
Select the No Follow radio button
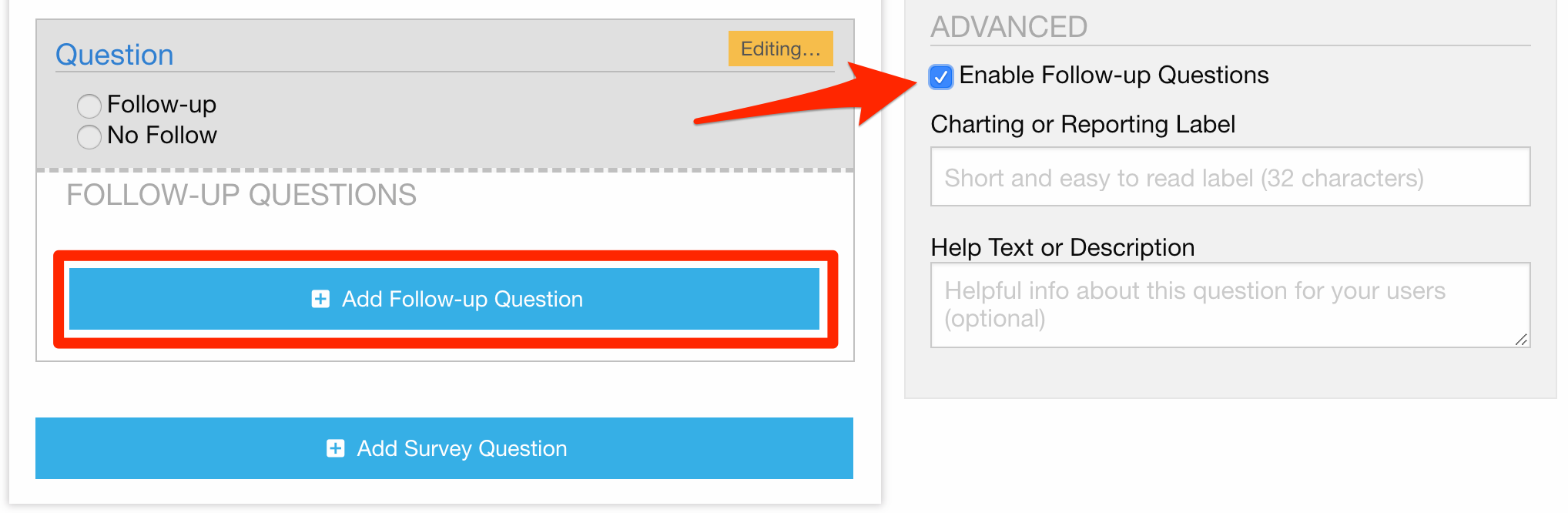(x=89, y=136)
